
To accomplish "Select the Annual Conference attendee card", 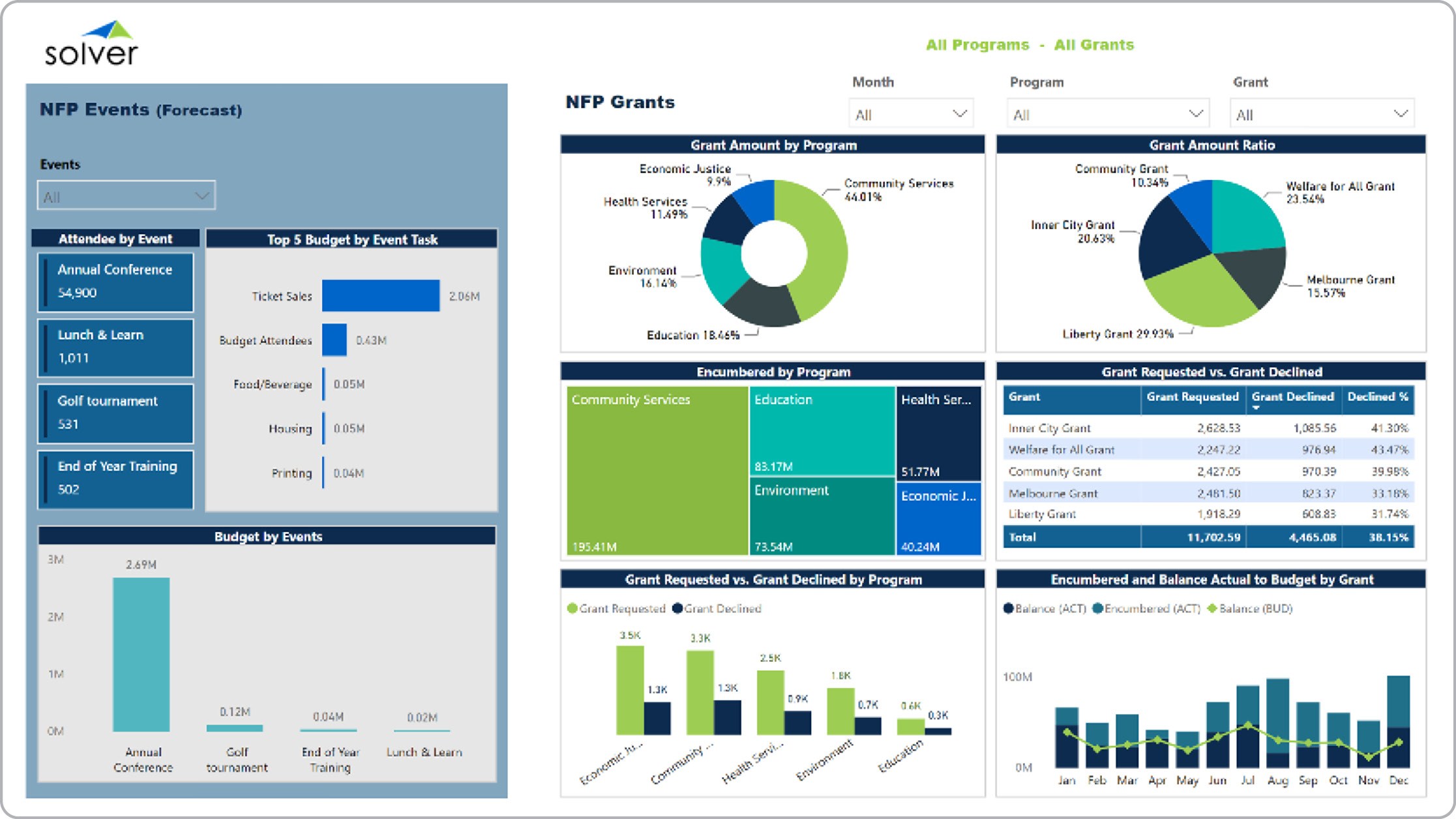I will (115, 282).
